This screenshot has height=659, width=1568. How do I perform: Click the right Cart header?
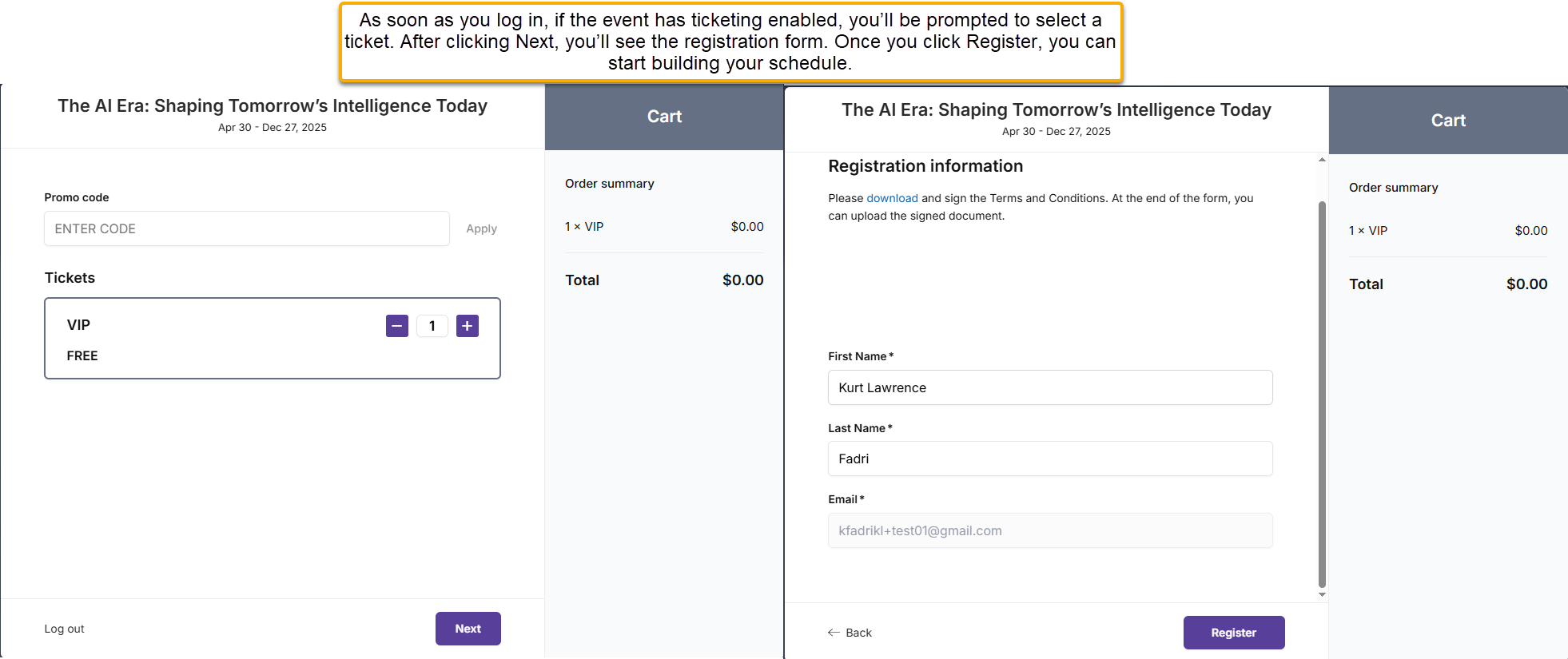click(1448, 121)
